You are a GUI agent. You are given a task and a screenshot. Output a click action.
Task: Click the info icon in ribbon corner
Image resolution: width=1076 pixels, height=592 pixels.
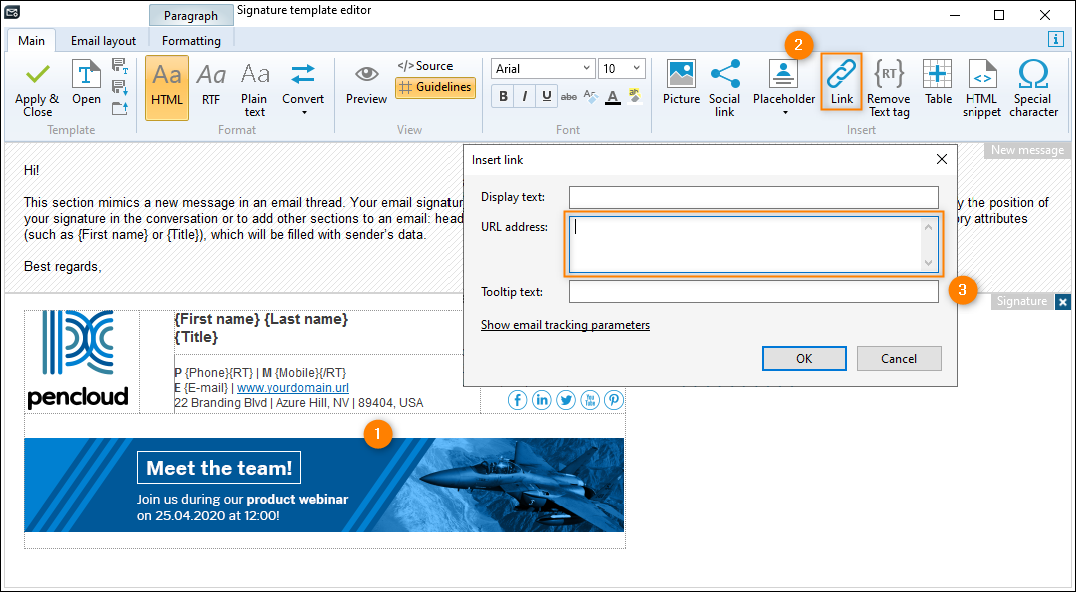[x=1056, y=39]
